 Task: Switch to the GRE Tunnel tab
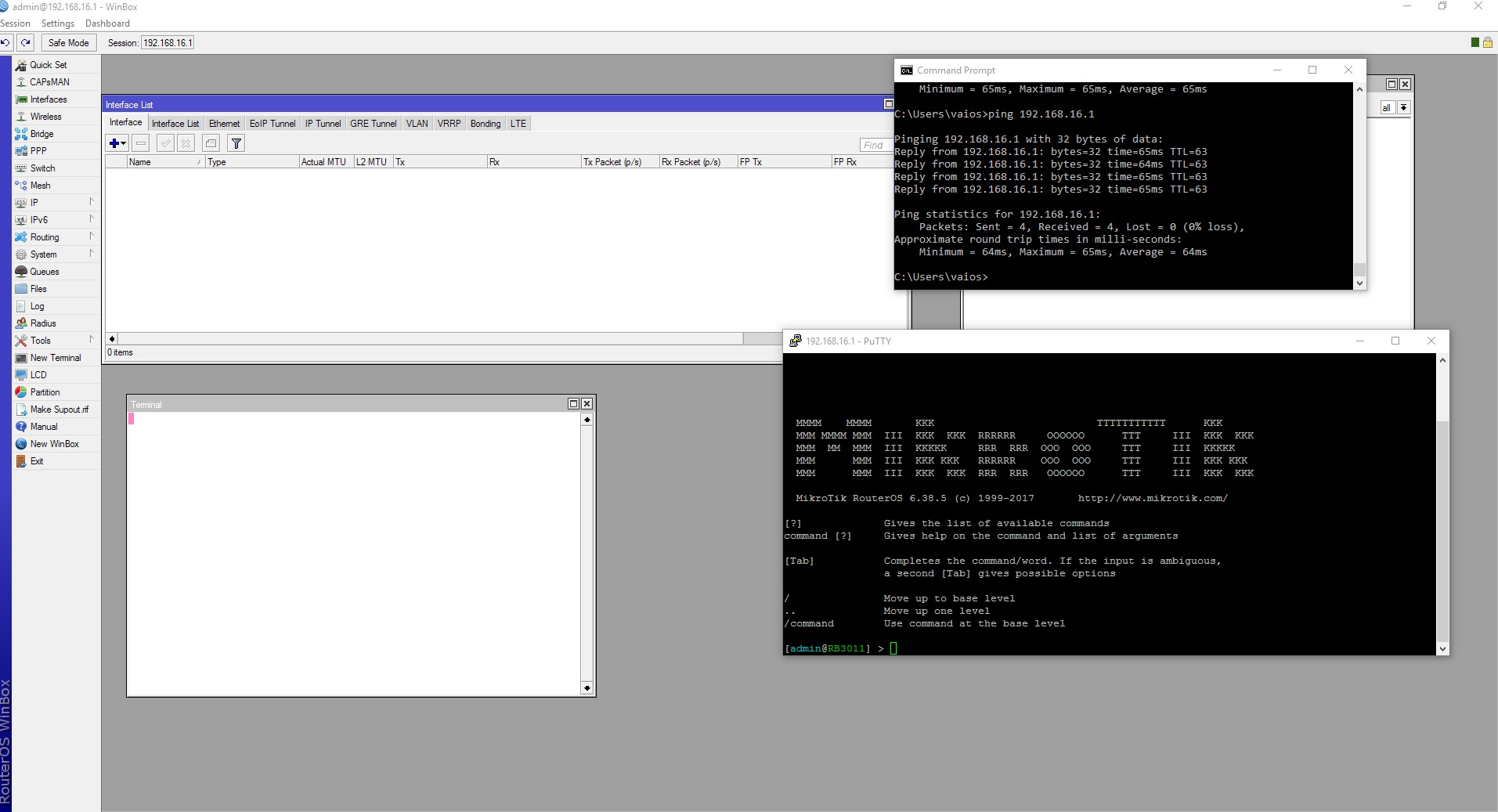374,124
